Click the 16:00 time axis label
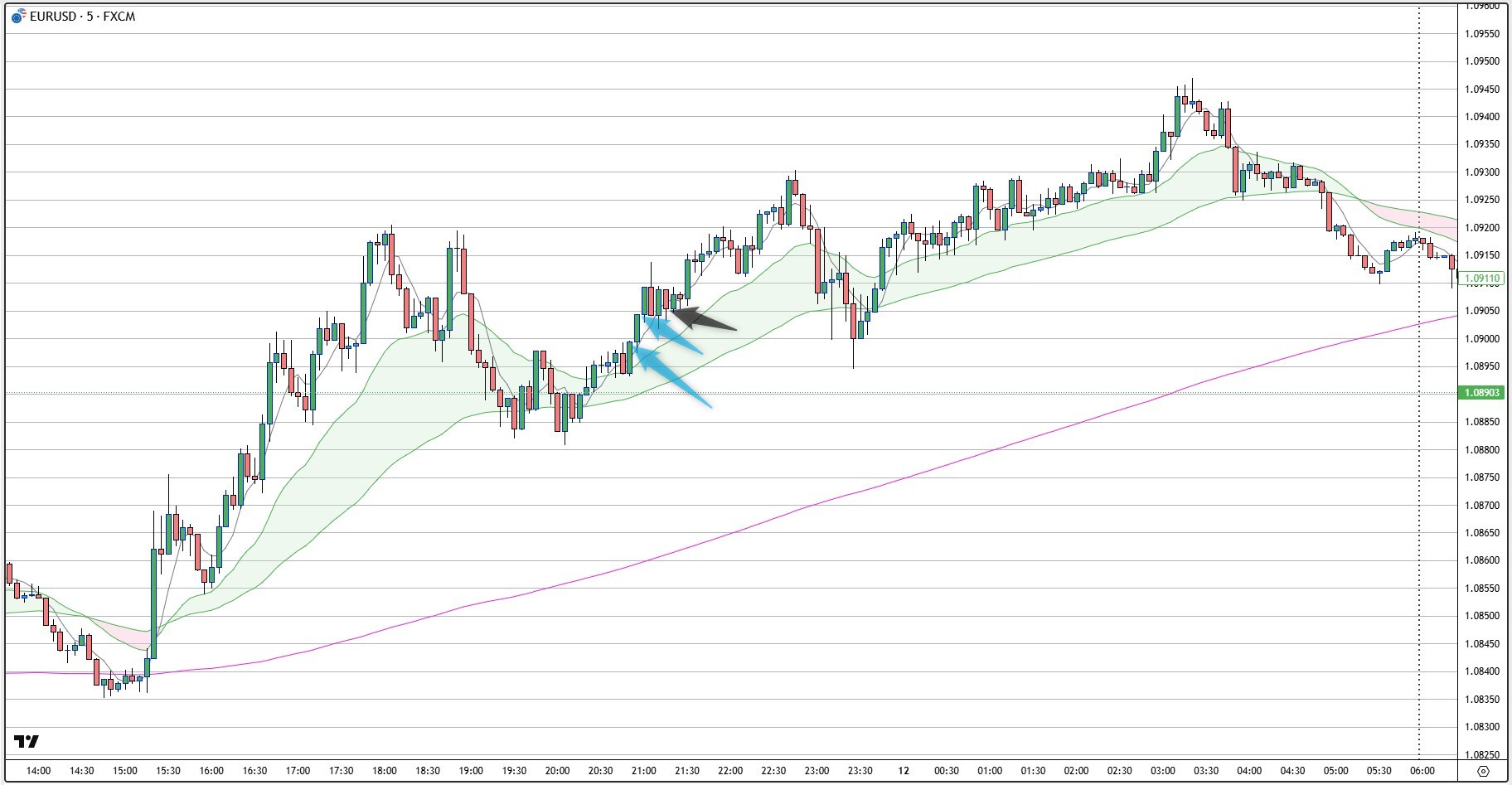The width and height of the screenshot is (1512, 785). (211, 771)
